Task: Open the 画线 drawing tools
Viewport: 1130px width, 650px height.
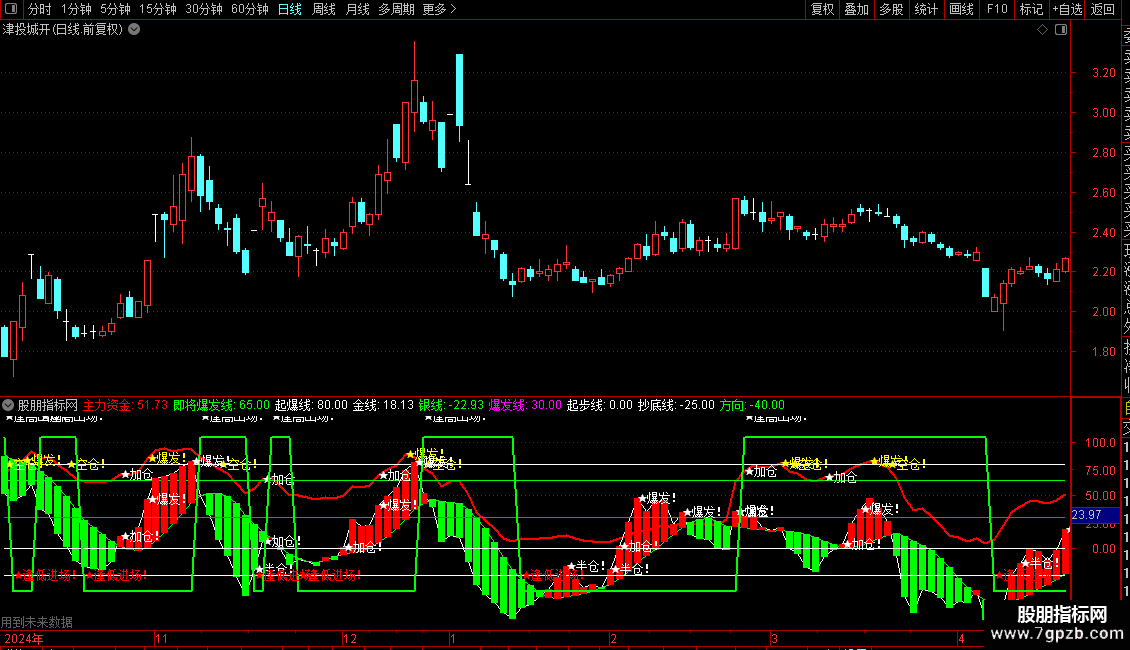Action: [961, 9]
